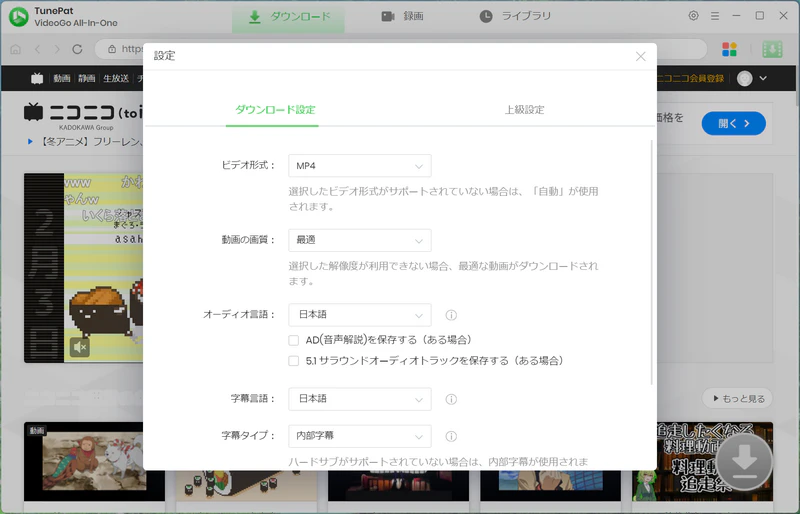Close the 設定 dialog
Image resolution: width=800 pixels, height=514 pixels.
pos(641,56)
